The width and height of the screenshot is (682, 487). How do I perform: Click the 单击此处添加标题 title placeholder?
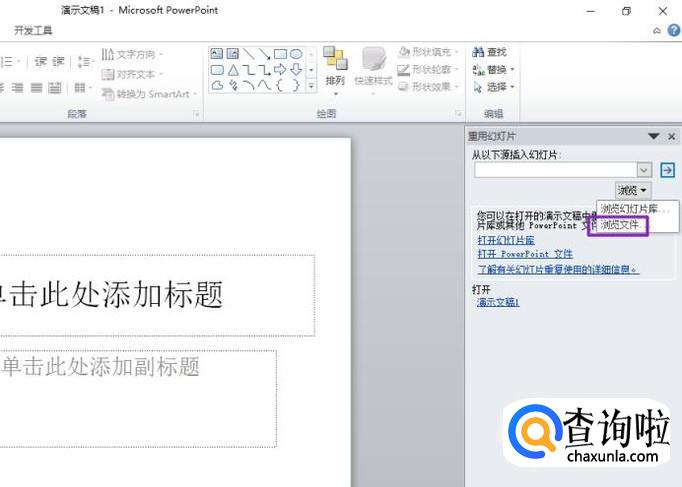(x=157, y=295)
